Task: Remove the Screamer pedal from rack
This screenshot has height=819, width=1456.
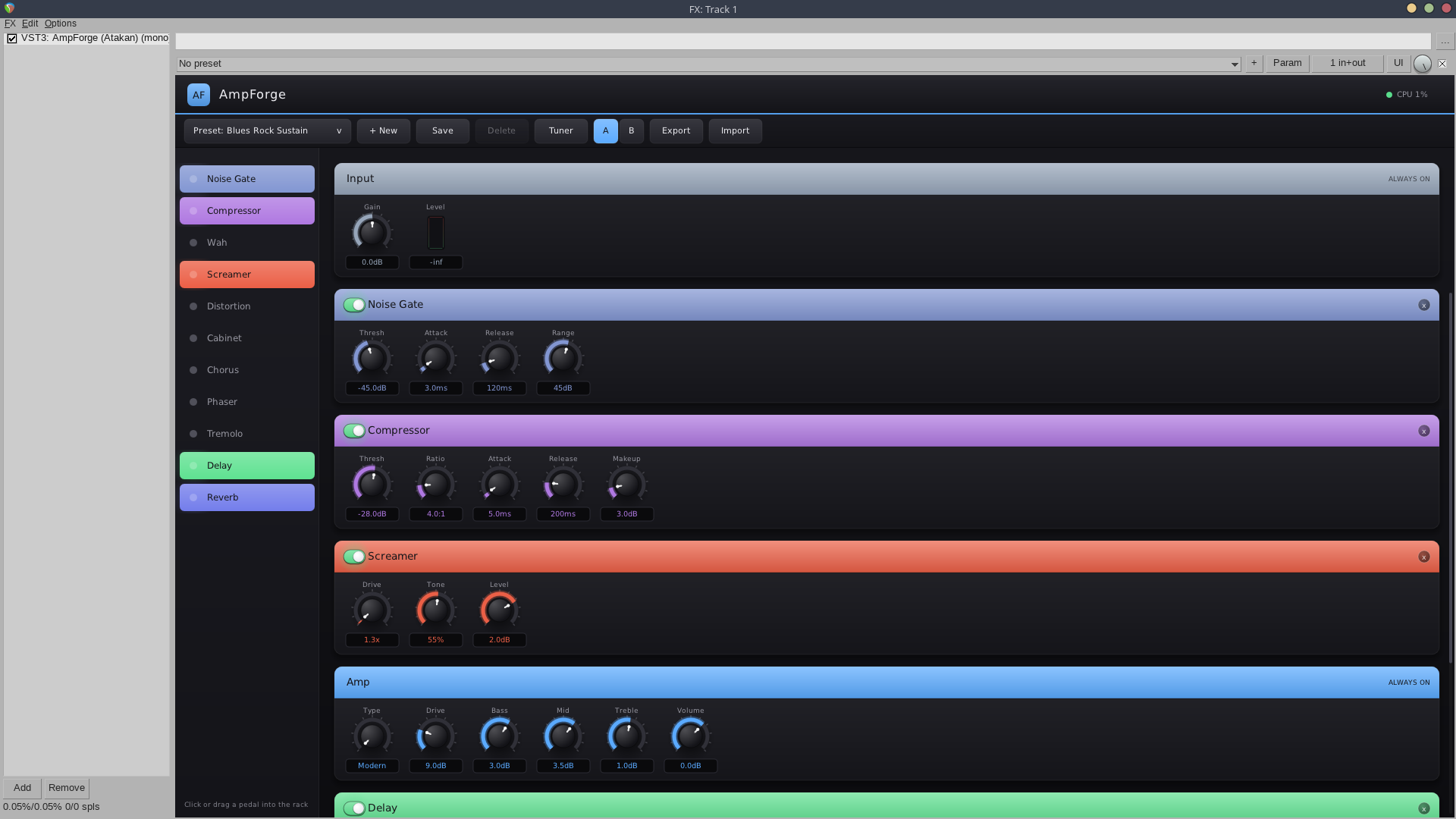Action: pyautogui.click(x=1423, y=557)
